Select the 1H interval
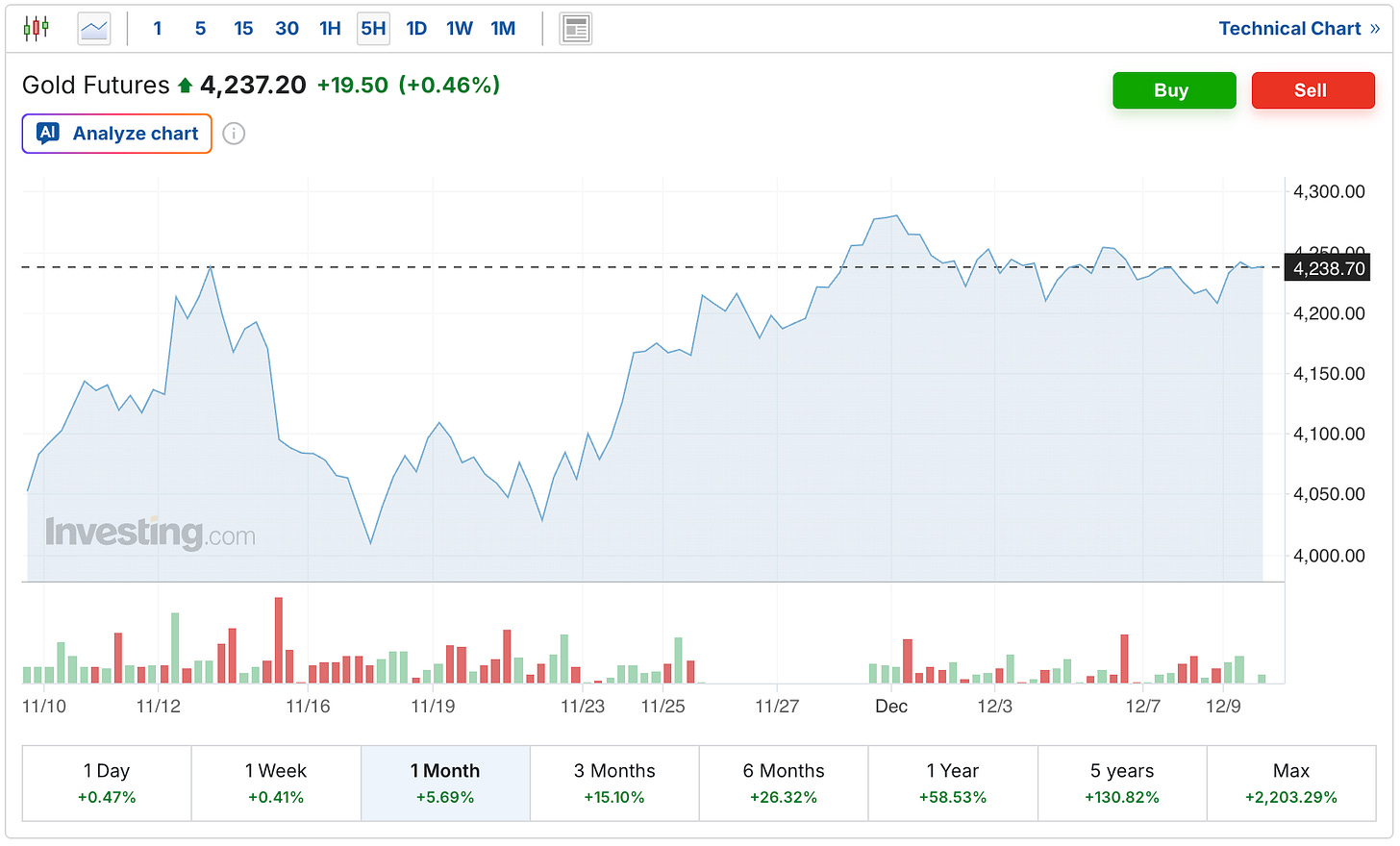 pos(330,29)
